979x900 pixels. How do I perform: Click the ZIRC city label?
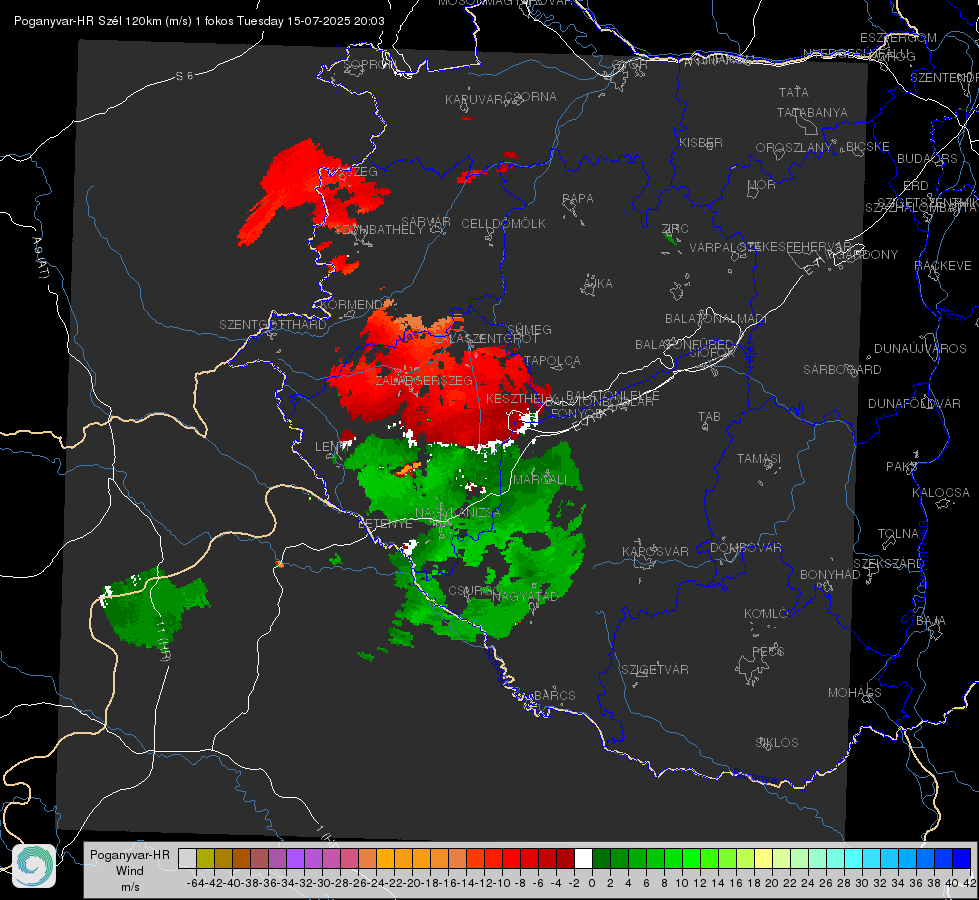[675, 229]
